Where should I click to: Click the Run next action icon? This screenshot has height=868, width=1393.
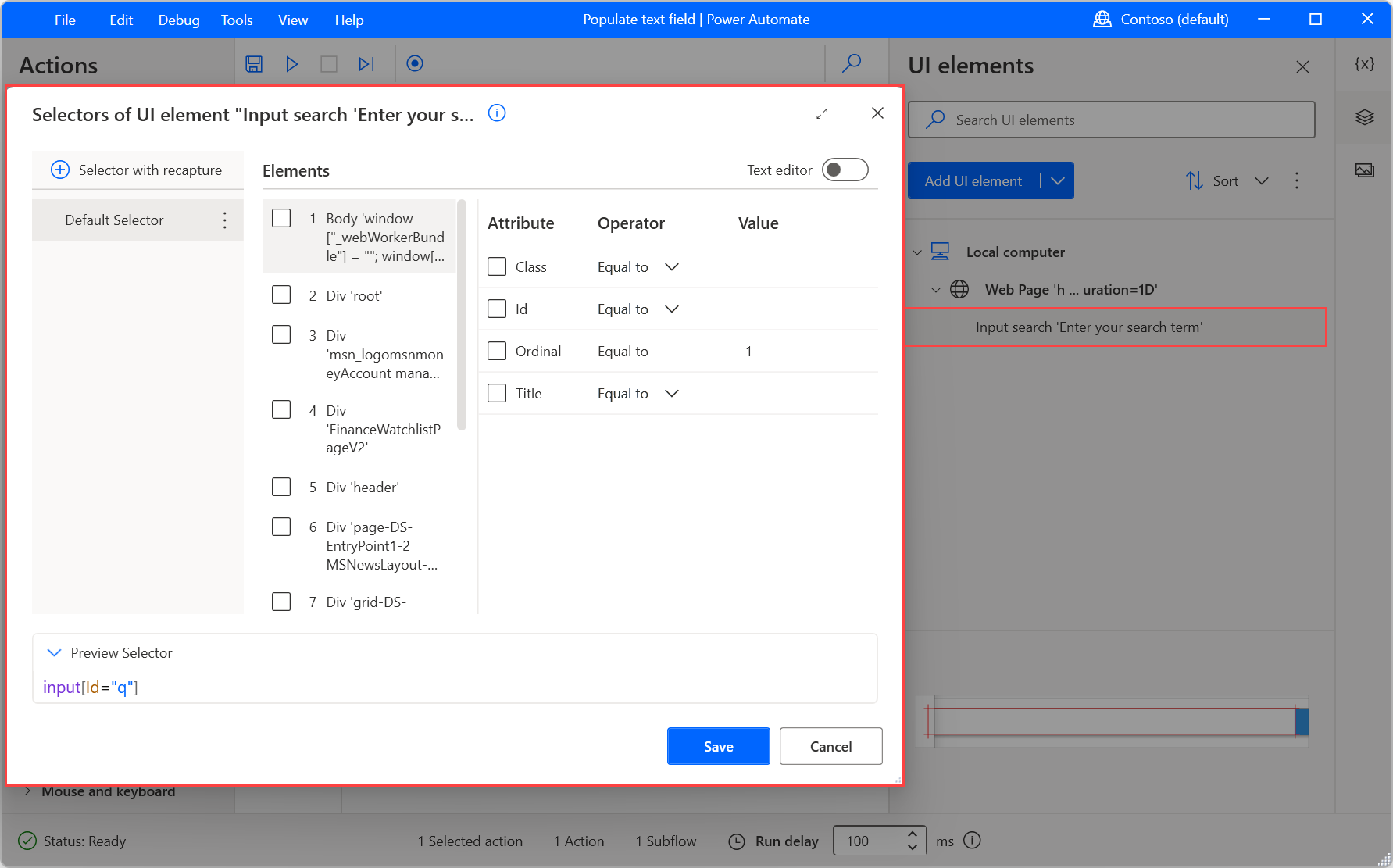pyautogui.click(x=366, y=64)
